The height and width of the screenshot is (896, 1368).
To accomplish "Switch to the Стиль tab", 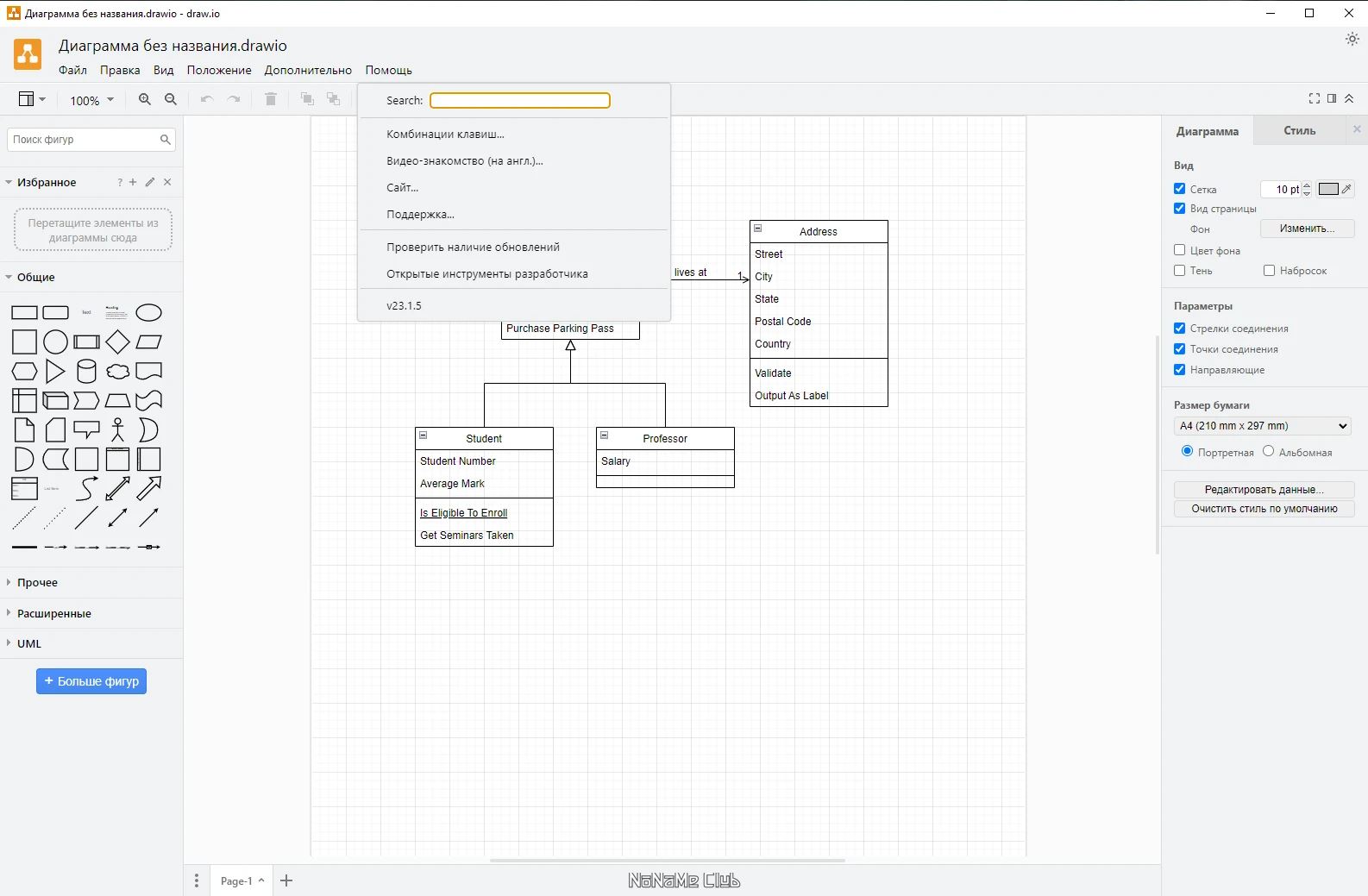I will pos(1299,131).
